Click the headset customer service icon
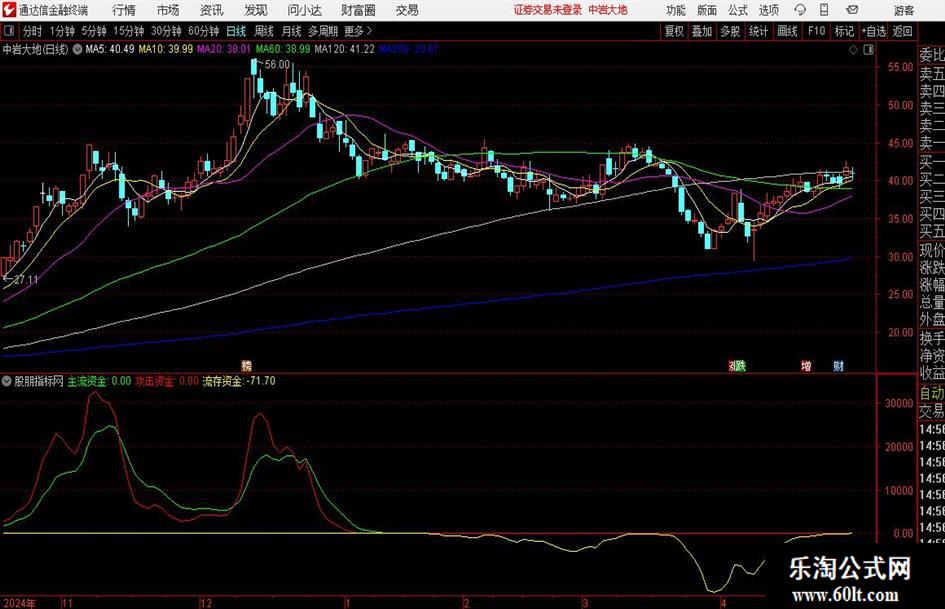This screenshot has height=609, width=945. pyautogui.click(x=800, y=10)
